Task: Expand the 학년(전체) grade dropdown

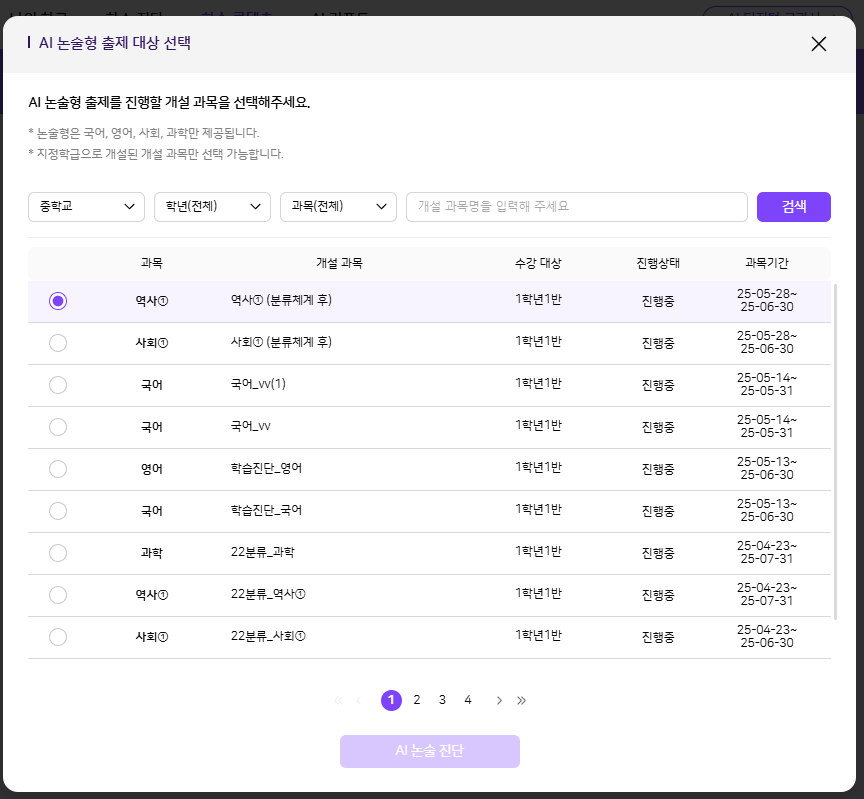Action: pyautogui.click(x=212, y=207)
